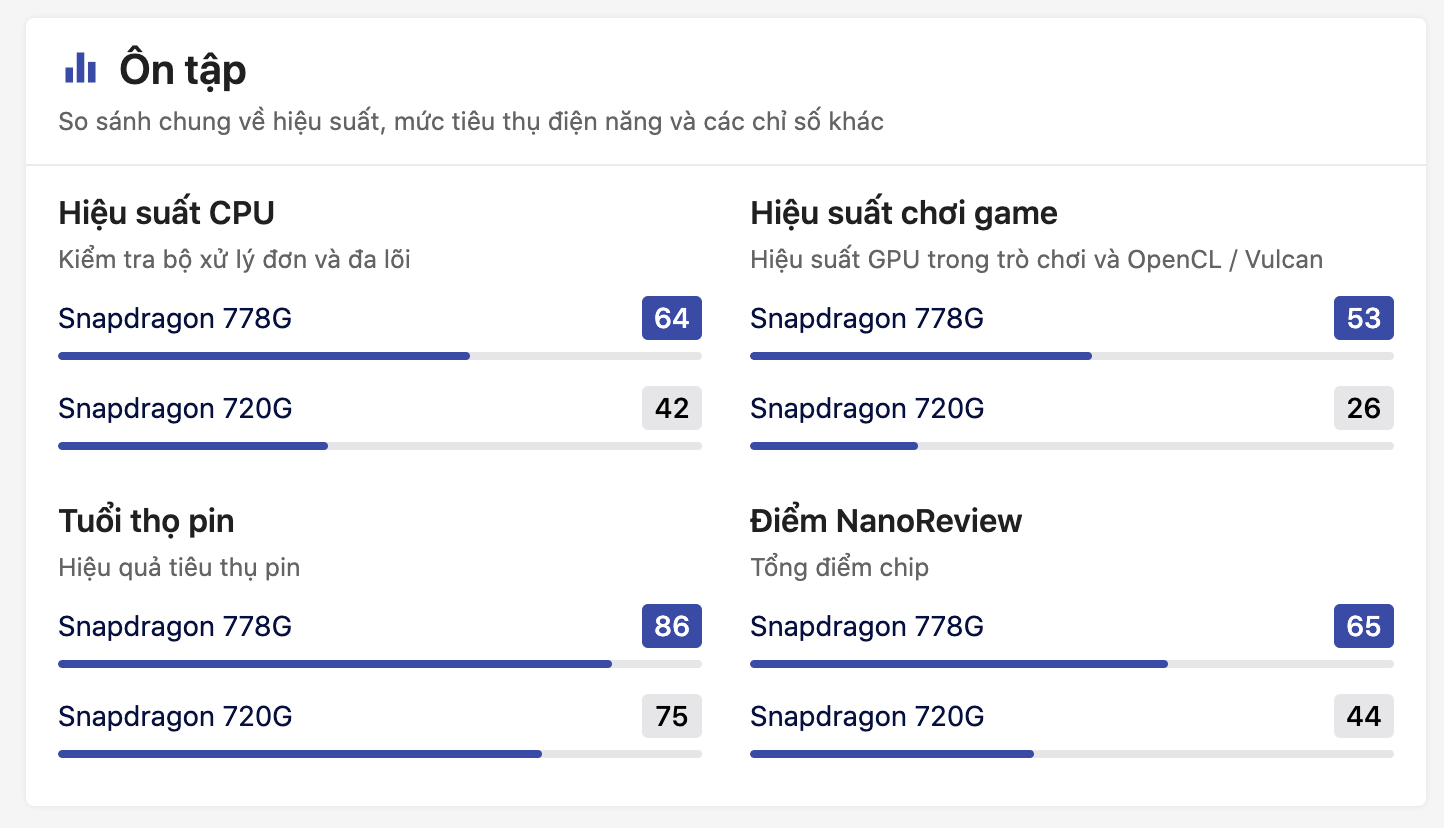This screenshot has height=828, width=1444.
Task: Click Snapdragon 720G label under Điểm NanoReview
Action: [867, 716]
